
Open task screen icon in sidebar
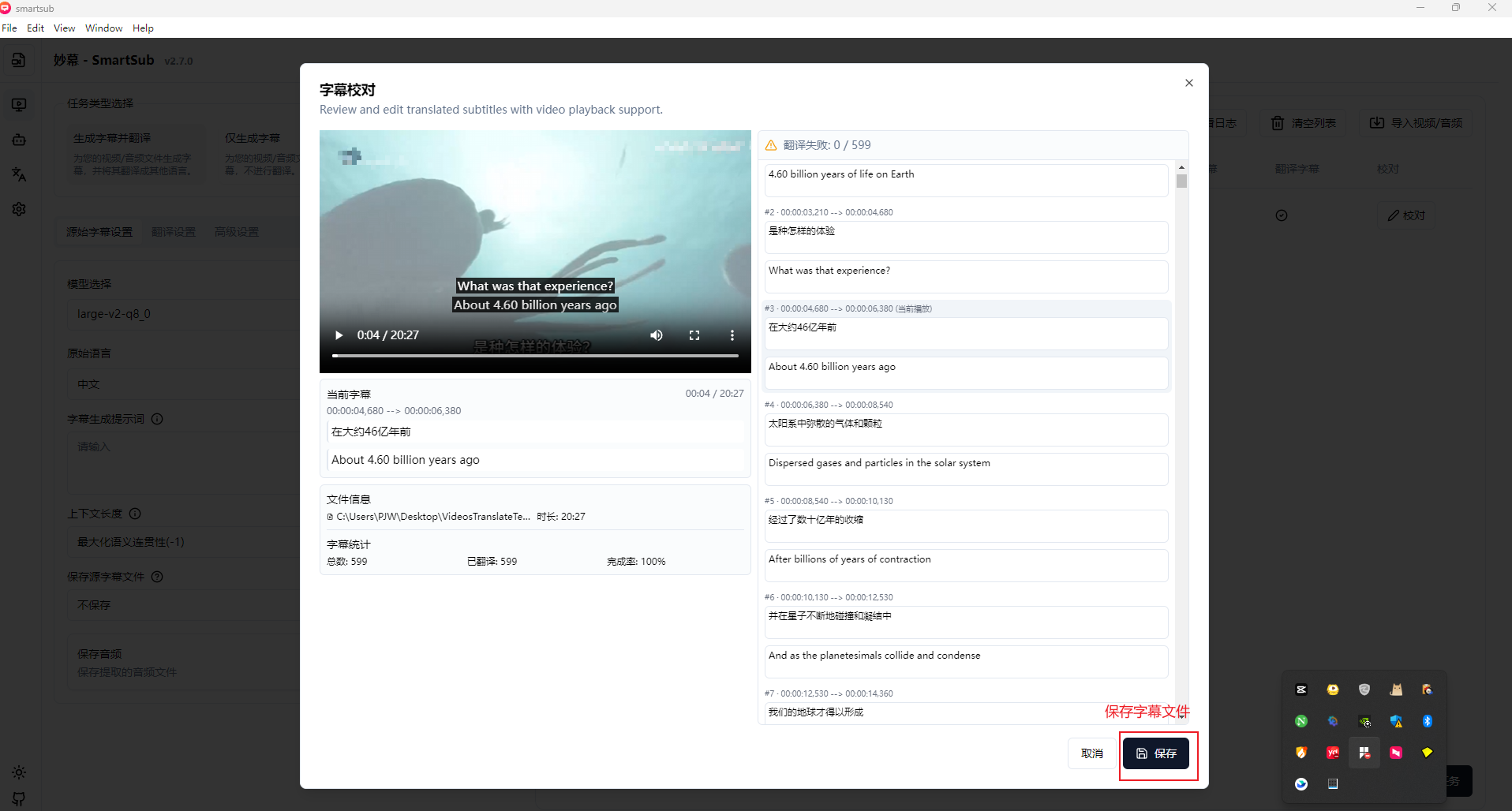coord(19,105)
